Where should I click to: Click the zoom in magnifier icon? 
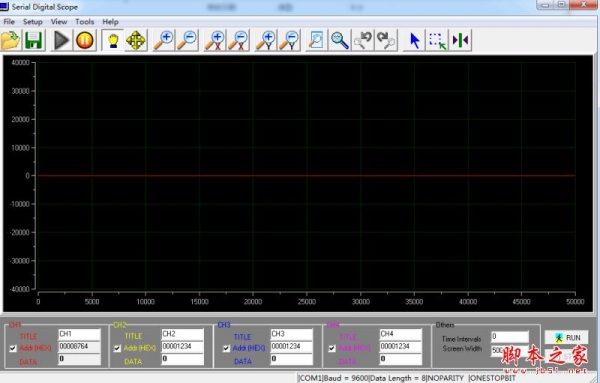pyautogui.click(x=164, y=40)
